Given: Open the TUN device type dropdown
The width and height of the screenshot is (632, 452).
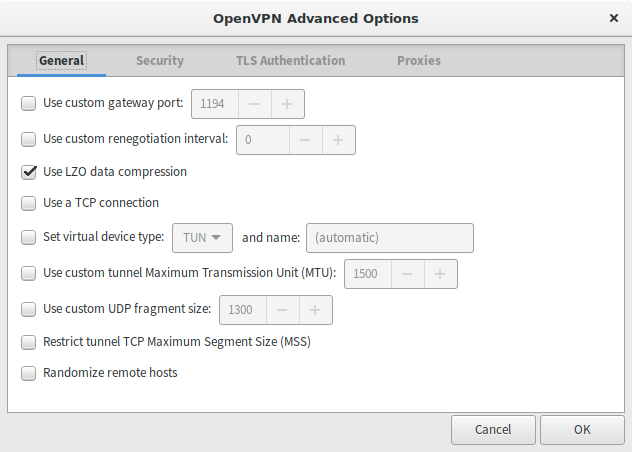Looking at the screenshot, I should (x=202, y=238).
